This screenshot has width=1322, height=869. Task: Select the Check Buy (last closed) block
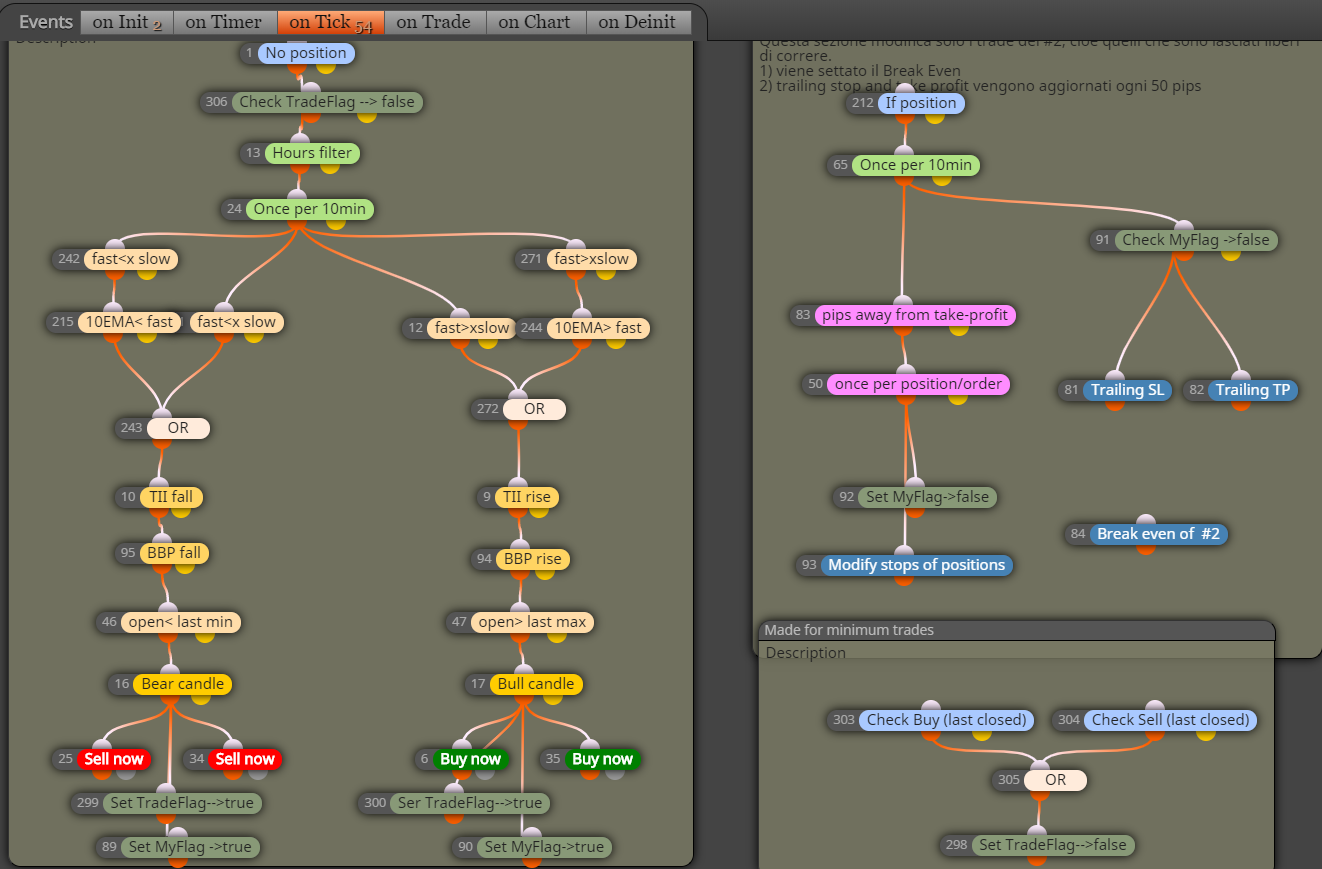[x=946, y=720]
